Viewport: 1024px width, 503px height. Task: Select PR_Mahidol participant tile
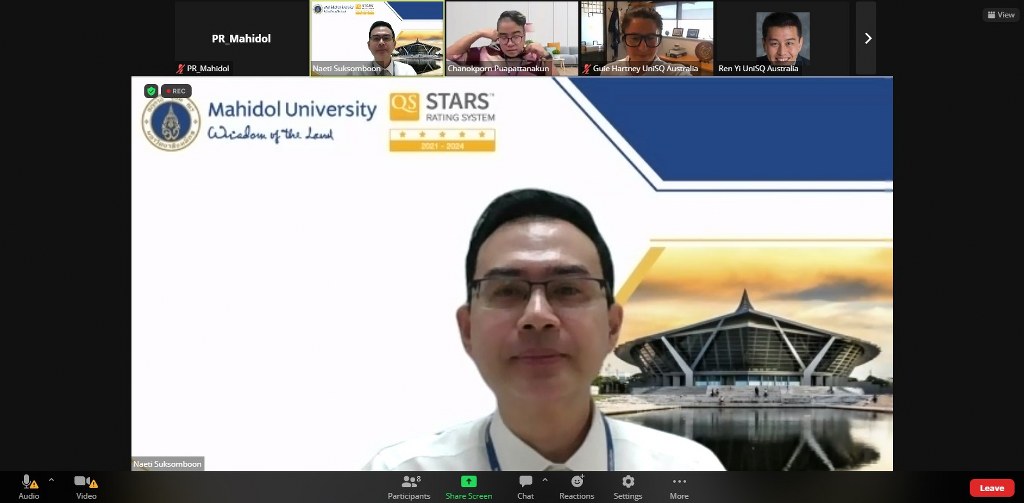241,38
